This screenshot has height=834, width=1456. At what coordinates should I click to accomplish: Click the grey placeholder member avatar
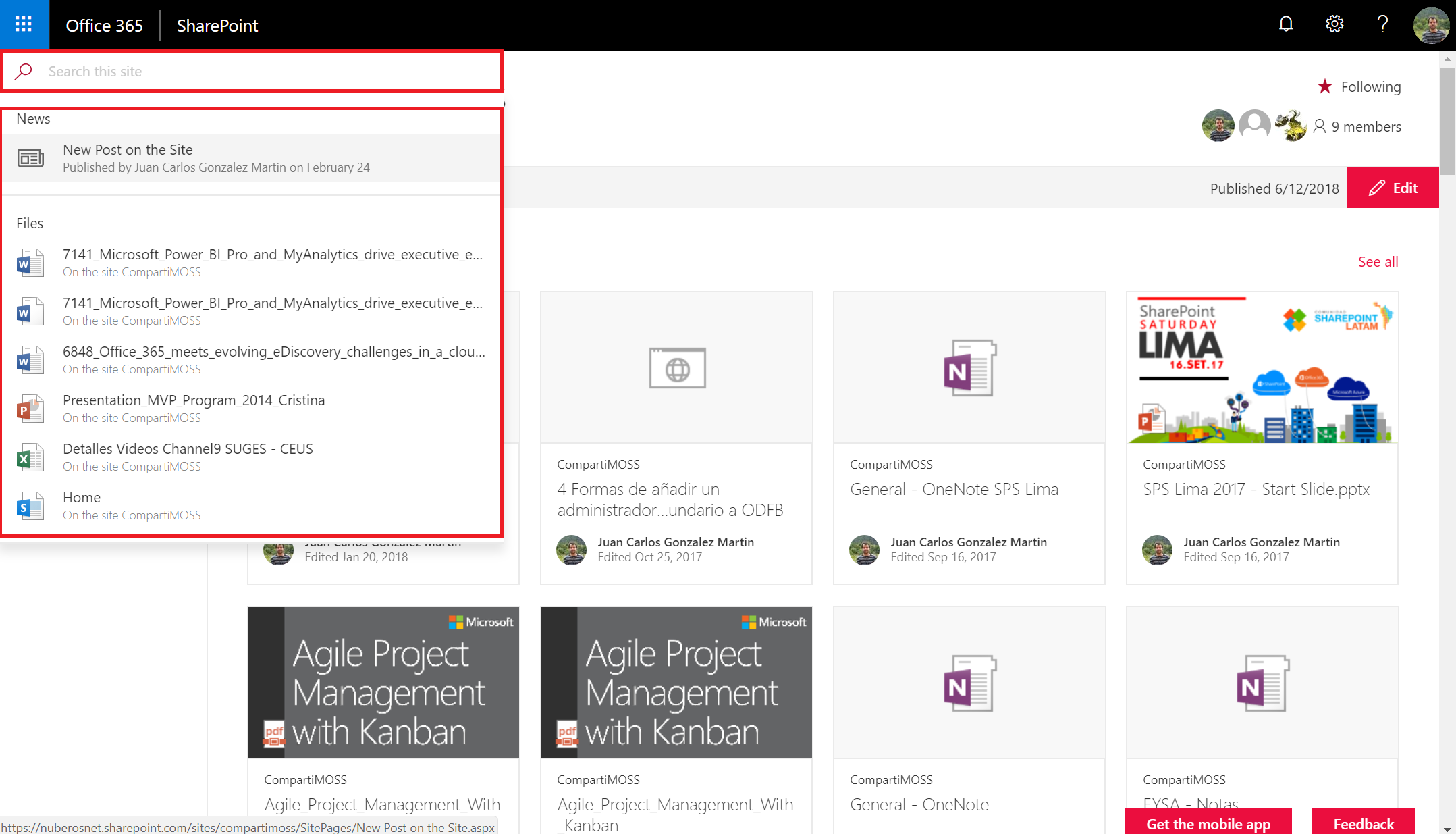[x=1255, y=126]
